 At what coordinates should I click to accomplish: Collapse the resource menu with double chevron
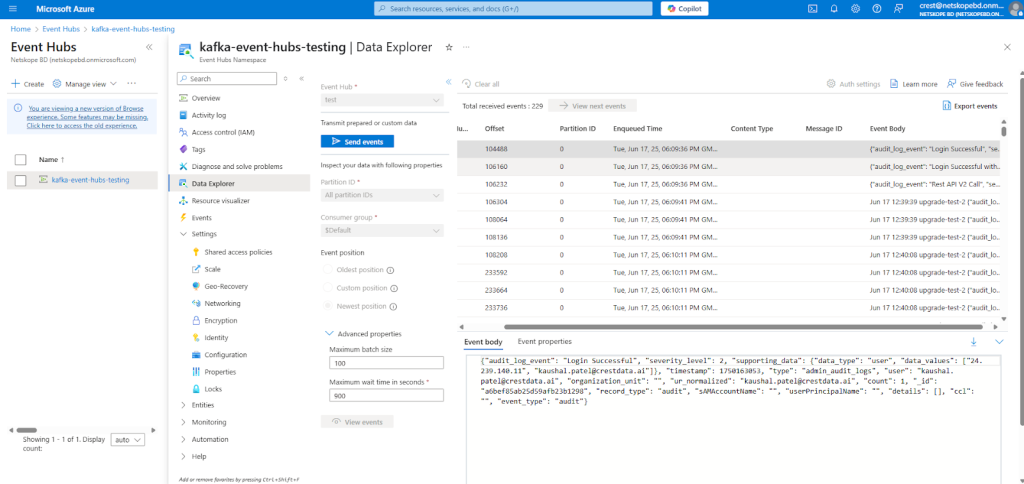pyautogui.click(x=301, y=78)
